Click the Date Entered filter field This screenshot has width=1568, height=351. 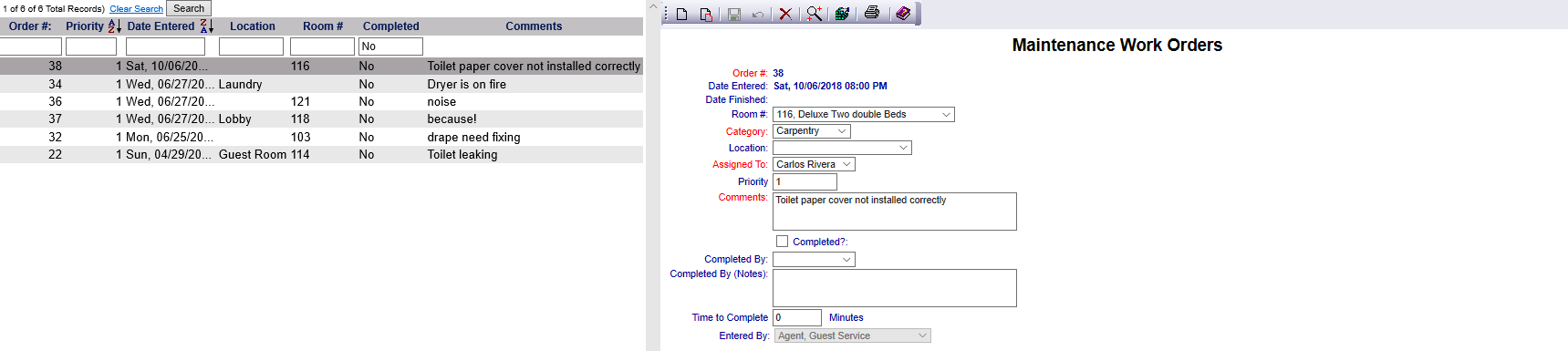[x=165, y=46]
